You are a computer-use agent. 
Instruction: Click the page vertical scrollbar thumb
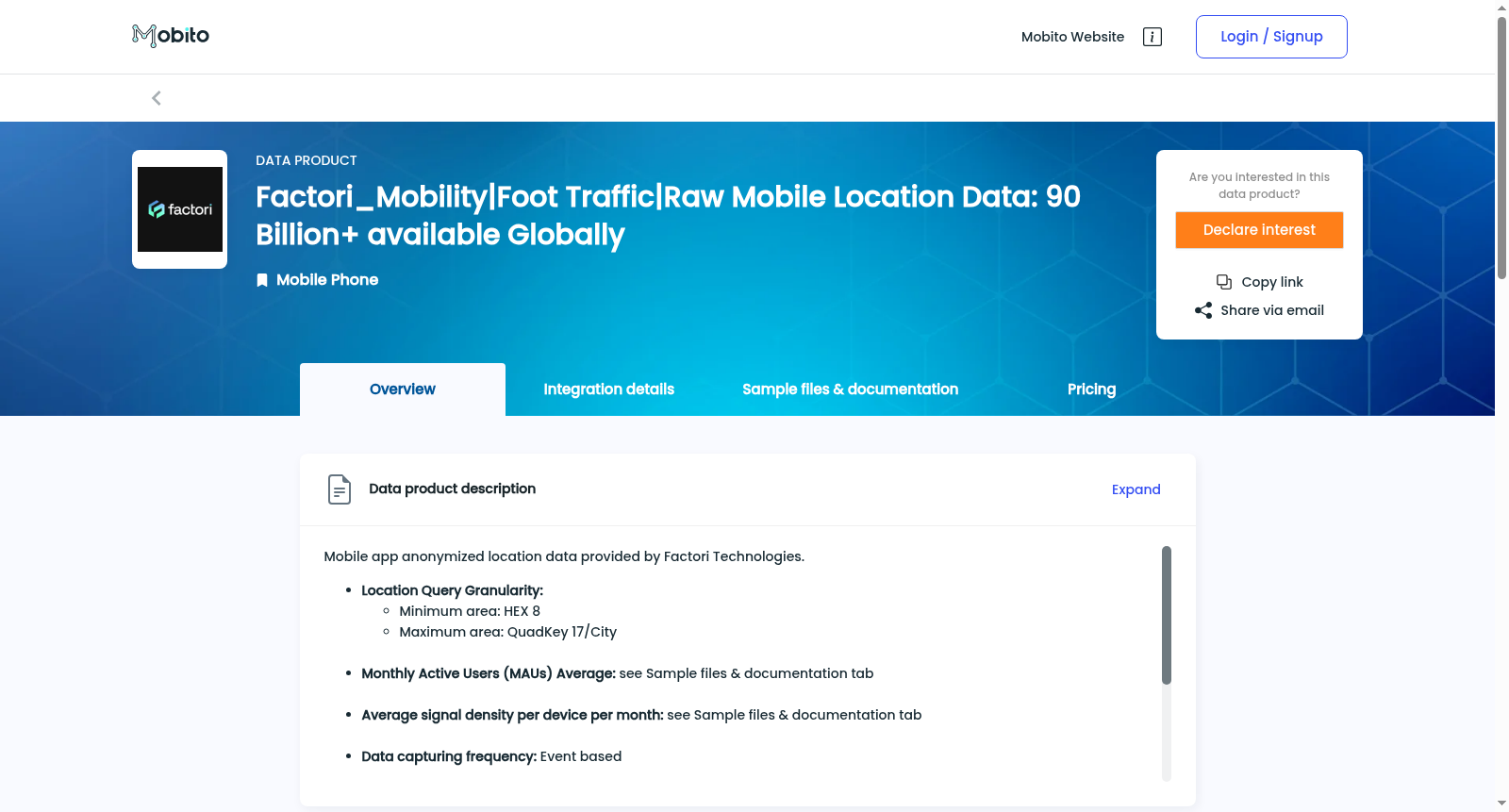[1501, 148]
